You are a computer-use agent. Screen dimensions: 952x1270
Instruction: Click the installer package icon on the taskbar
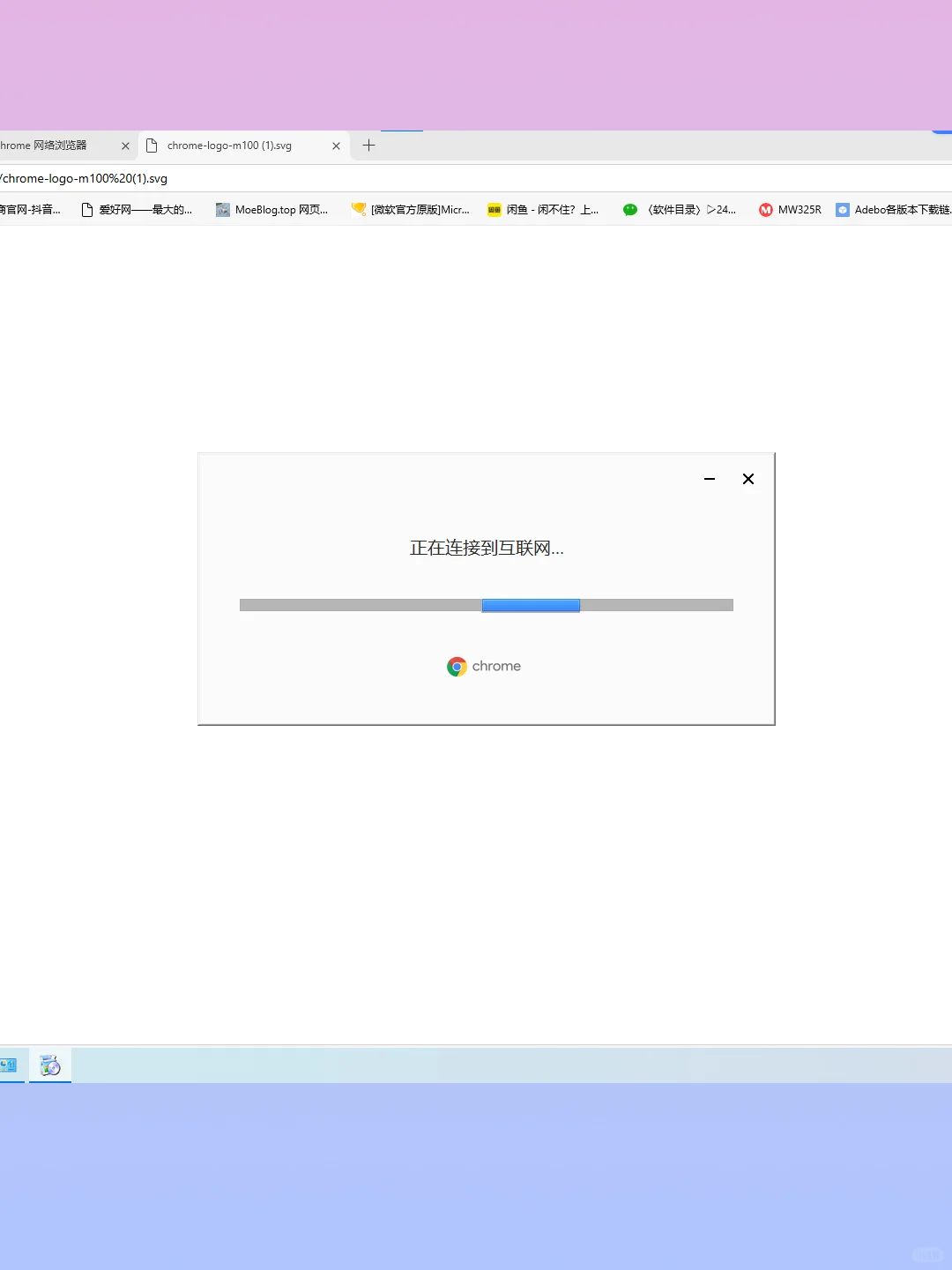(x=49, y=1065)
